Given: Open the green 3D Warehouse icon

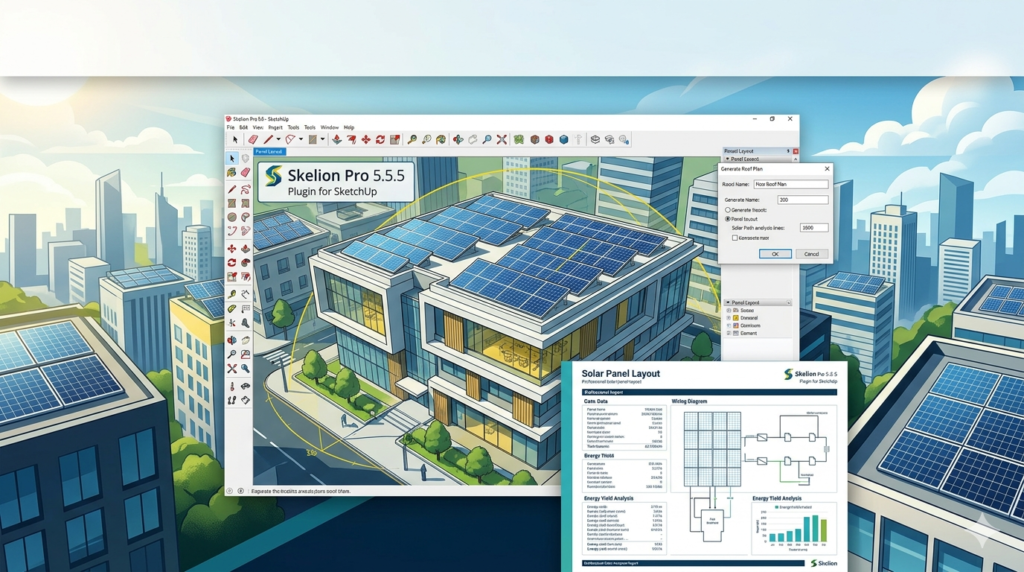Looking at the screenshot, I should click(x=518, y=140).
